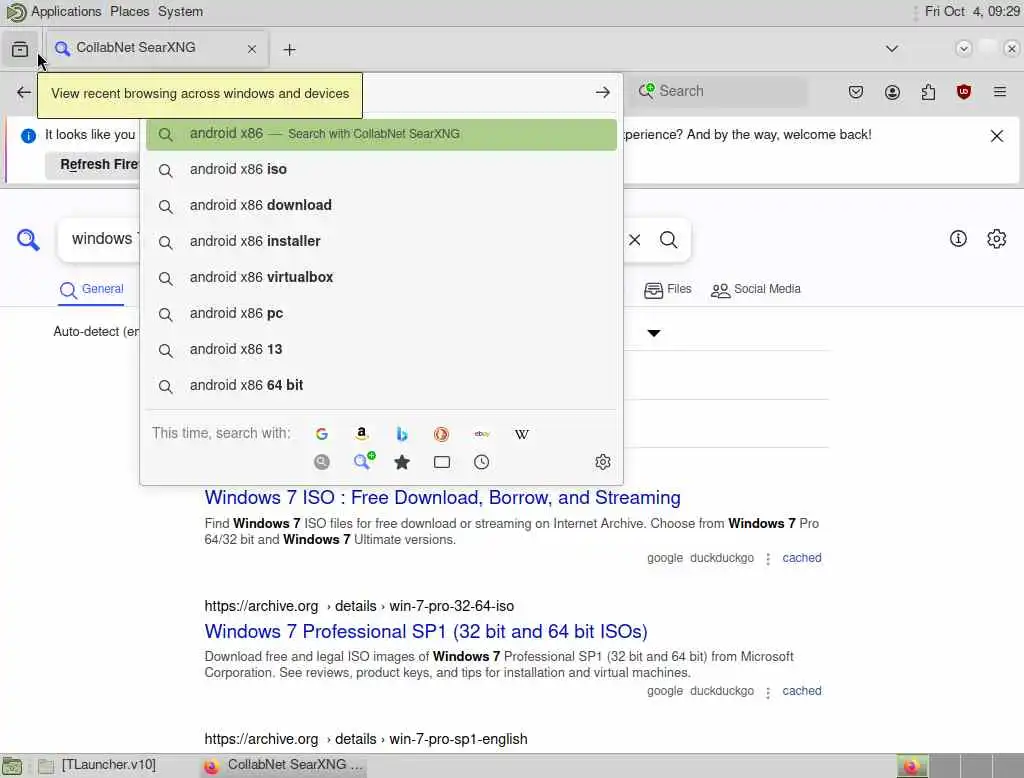The height and width of the screenshot is (778, 1024).
Task: Choose suggestion 'android x86 pc'
Action: click(381, 314)
